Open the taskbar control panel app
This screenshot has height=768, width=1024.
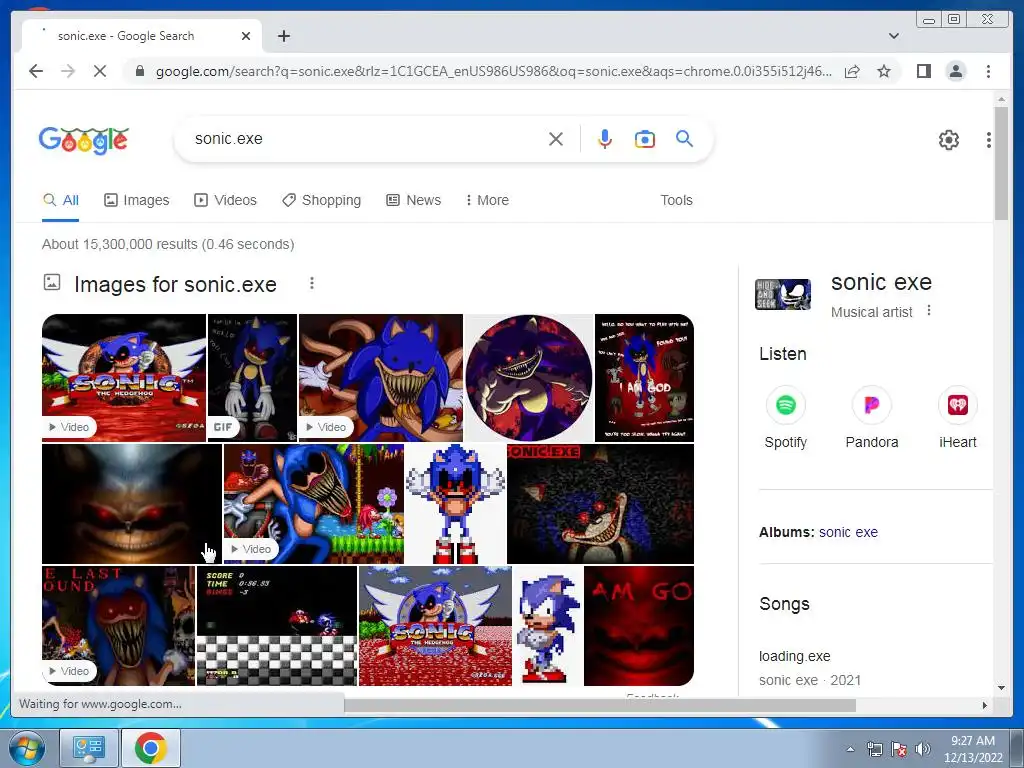coord(89,748)
